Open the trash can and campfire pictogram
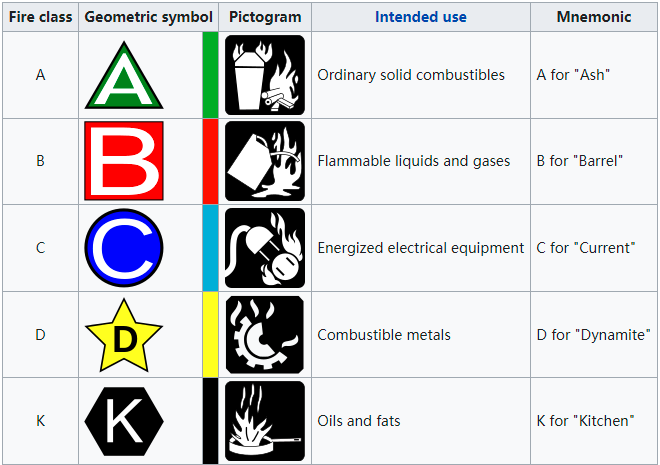This screenshot has width=660, height=465. point(265,75)
